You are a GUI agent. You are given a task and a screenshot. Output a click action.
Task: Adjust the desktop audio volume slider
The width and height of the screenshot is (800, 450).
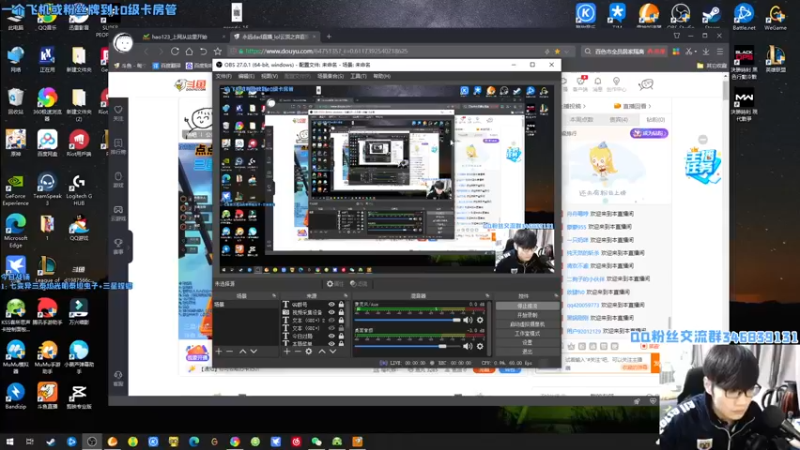click(408, 346)
